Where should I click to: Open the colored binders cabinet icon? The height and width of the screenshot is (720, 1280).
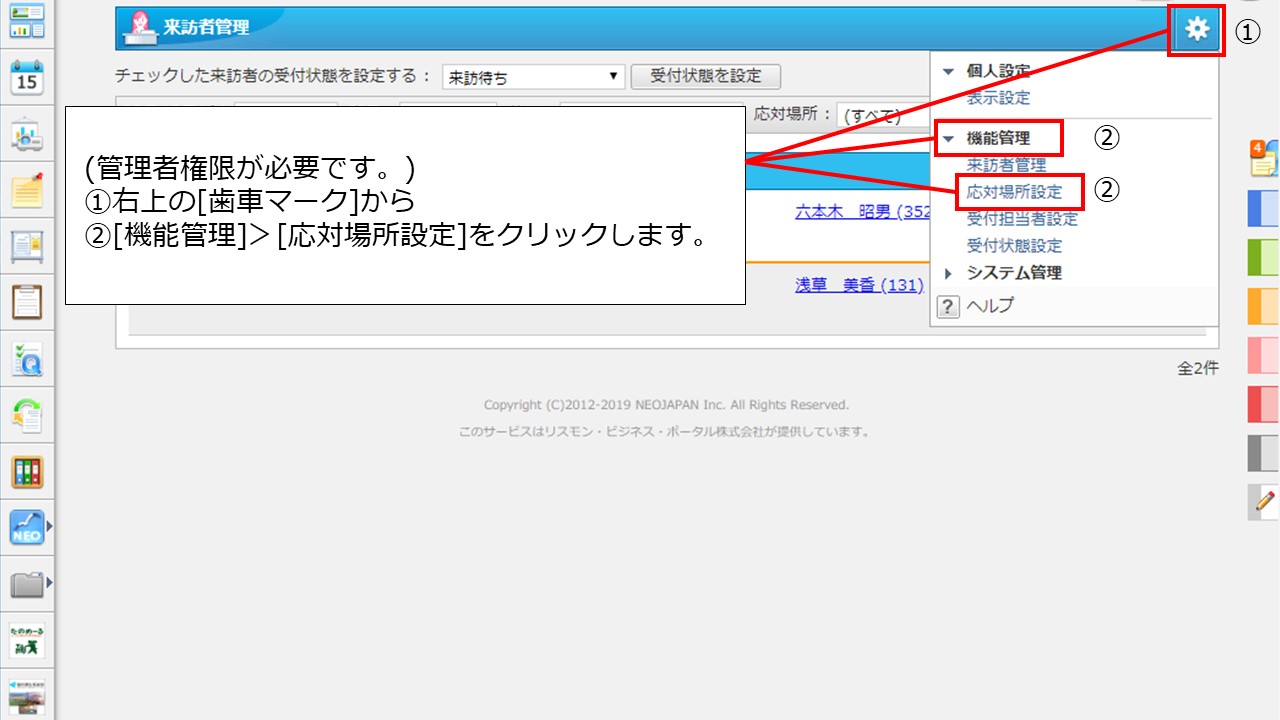coord(26,471)
